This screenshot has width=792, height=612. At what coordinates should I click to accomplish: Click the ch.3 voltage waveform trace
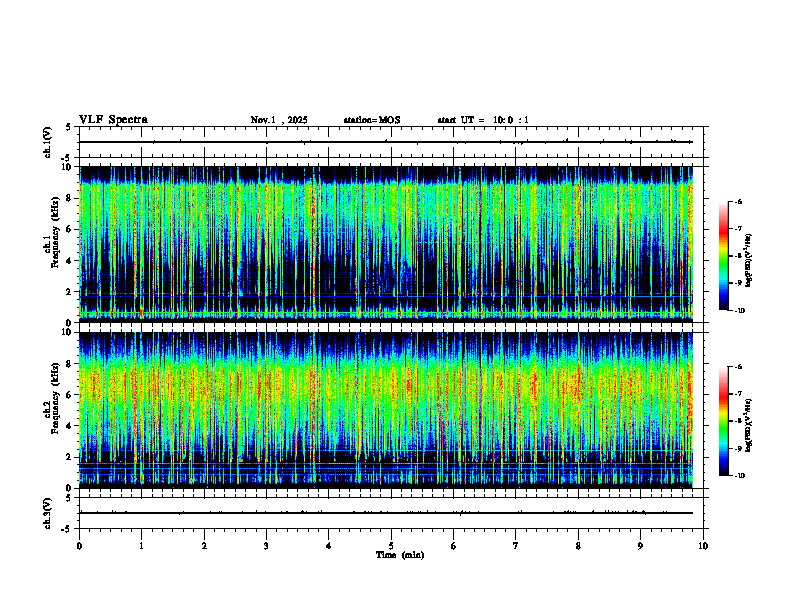click(x=386, y=513)
